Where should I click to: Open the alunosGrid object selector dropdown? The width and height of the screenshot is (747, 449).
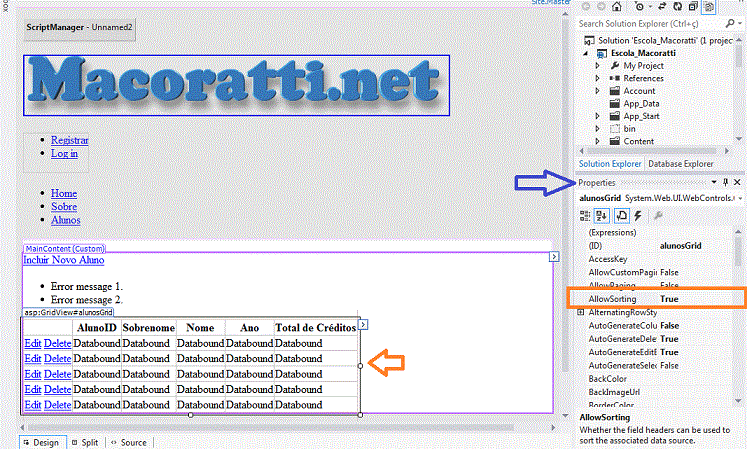click(x=740, y=198)
